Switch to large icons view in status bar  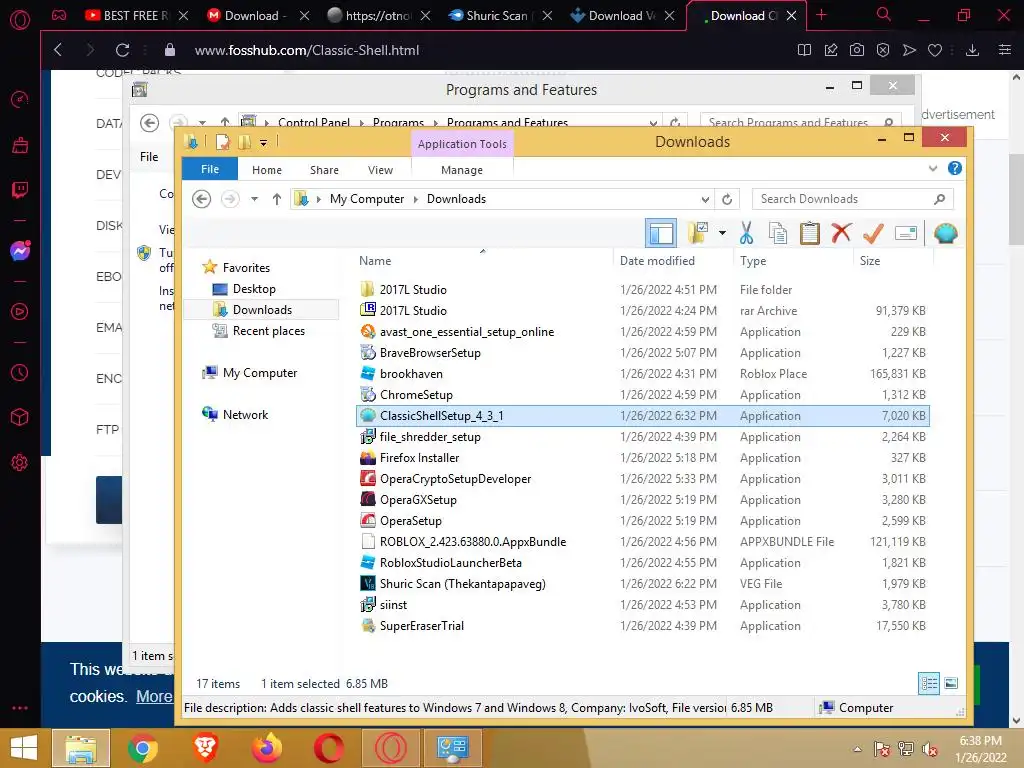point(951,683)
